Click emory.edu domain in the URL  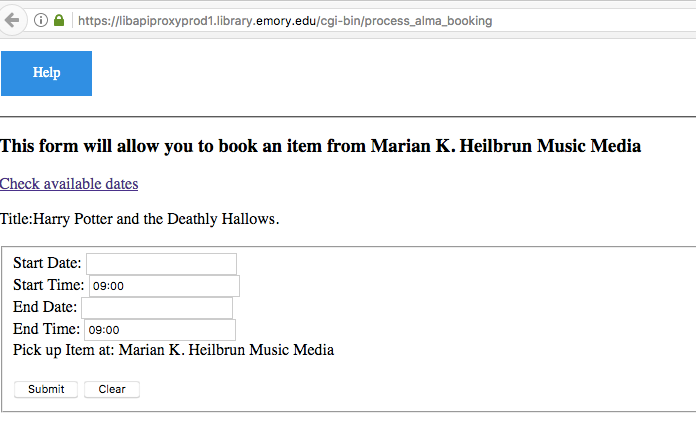(x=286, y=21)
